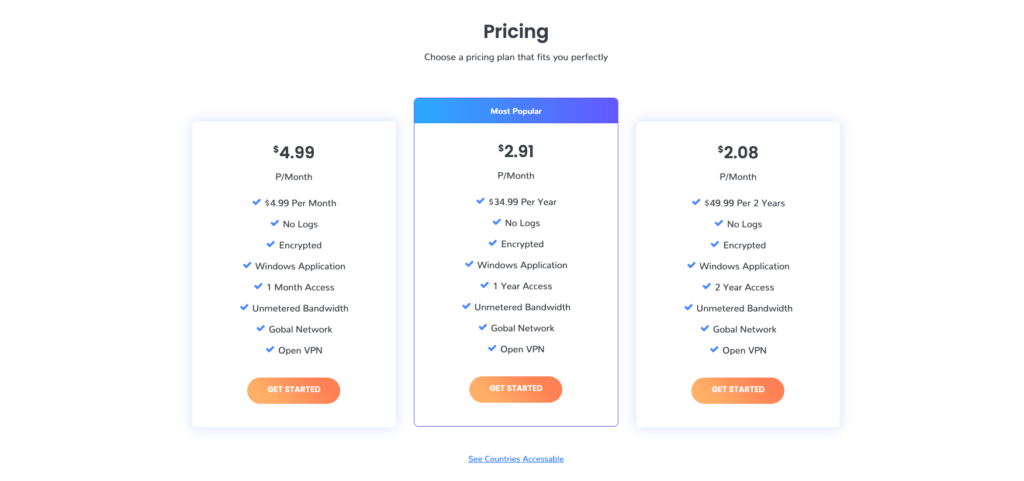
Task: Click the $2.08 price heading
Action: pyautogui.click(x=738, y=153)
